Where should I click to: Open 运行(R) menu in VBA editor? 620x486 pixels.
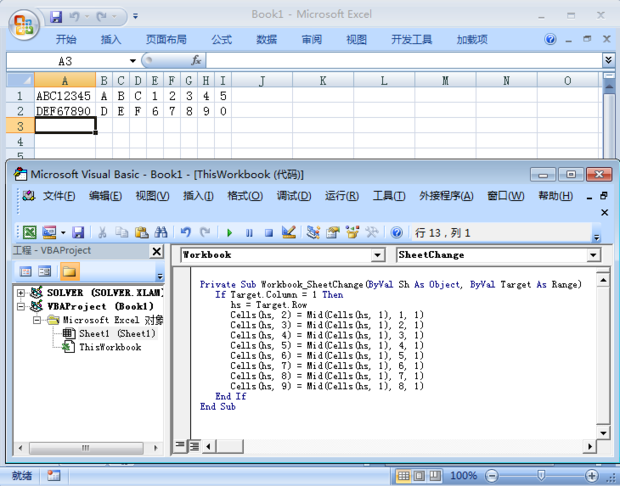342,196
